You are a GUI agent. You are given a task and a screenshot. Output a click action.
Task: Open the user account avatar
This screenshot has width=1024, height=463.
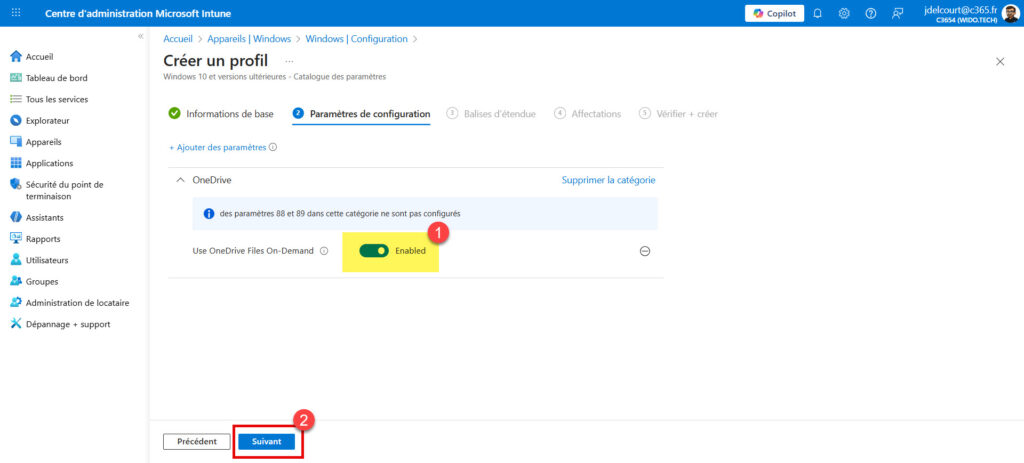1010,13
